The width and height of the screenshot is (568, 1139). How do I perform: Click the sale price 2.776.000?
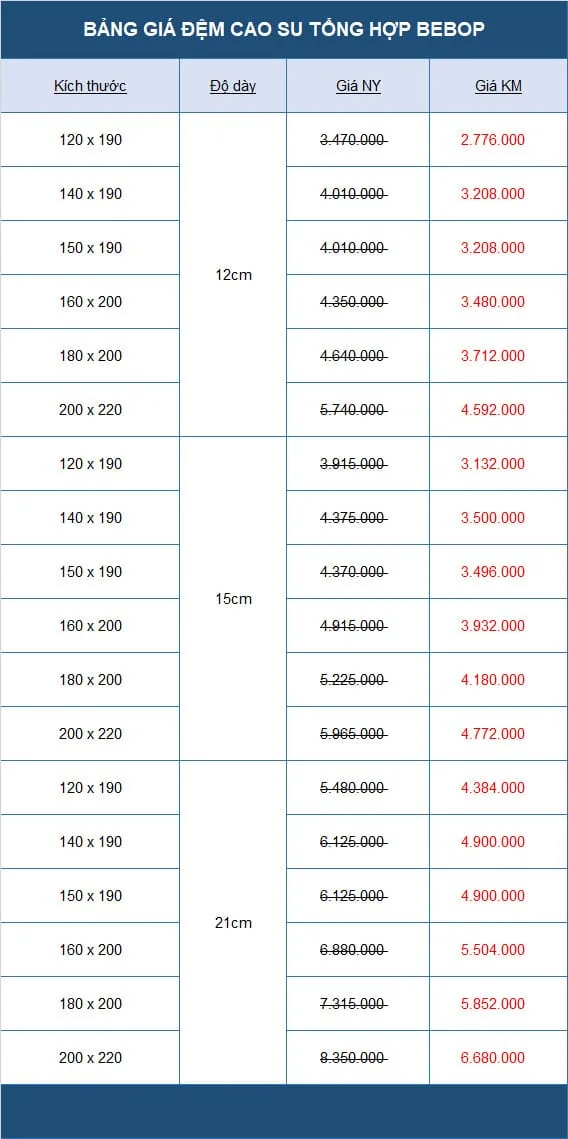(x=492, y=139)
